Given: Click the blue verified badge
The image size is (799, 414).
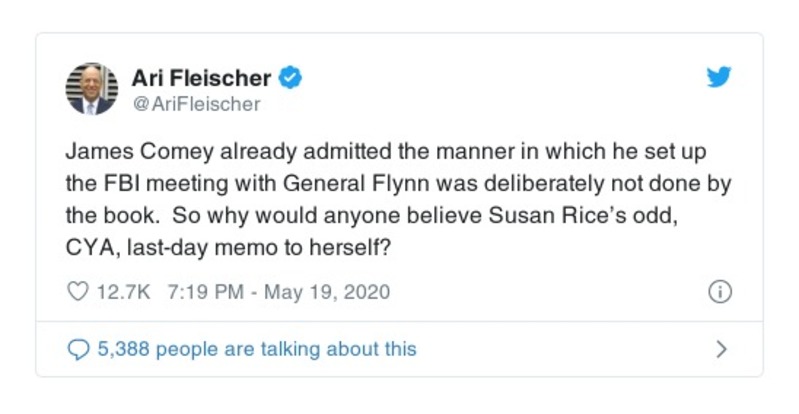Looking at the screenshot, I should (290, 78).
